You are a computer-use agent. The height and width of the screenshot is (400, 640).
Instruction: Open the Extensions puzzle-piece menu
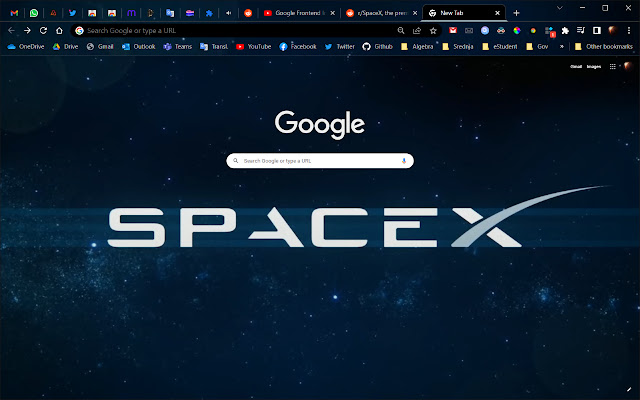point(565,31)
